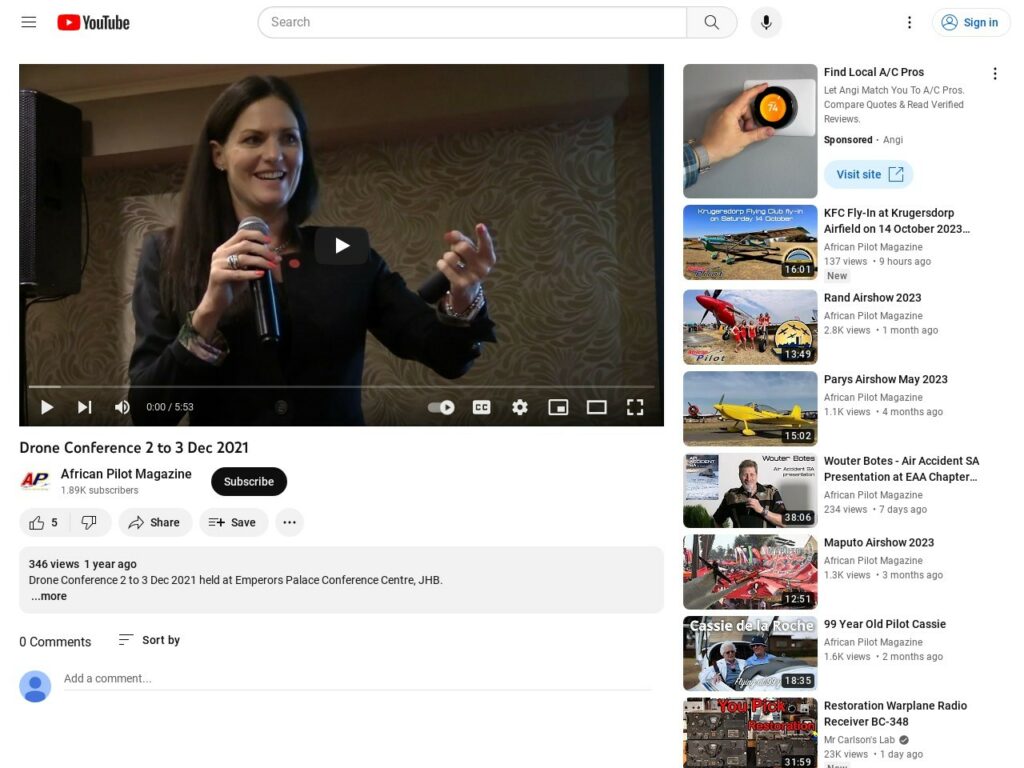Screen dimensions: 1024x768
Task: Open the Wouter Botes Air Accident SA video title
Action: [x=901, y=469]
